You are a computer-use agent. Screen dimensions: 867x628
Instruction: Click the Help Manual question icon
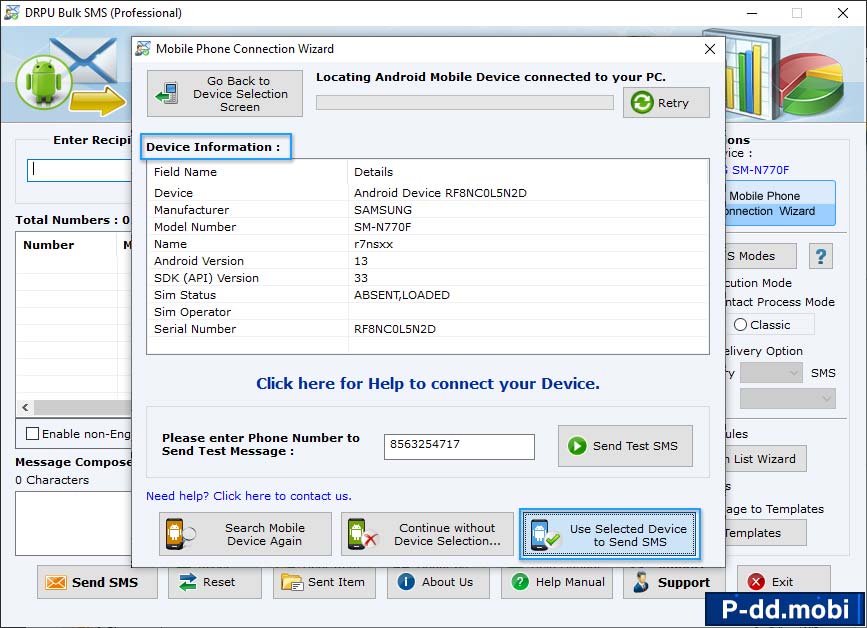coord(520,582)
